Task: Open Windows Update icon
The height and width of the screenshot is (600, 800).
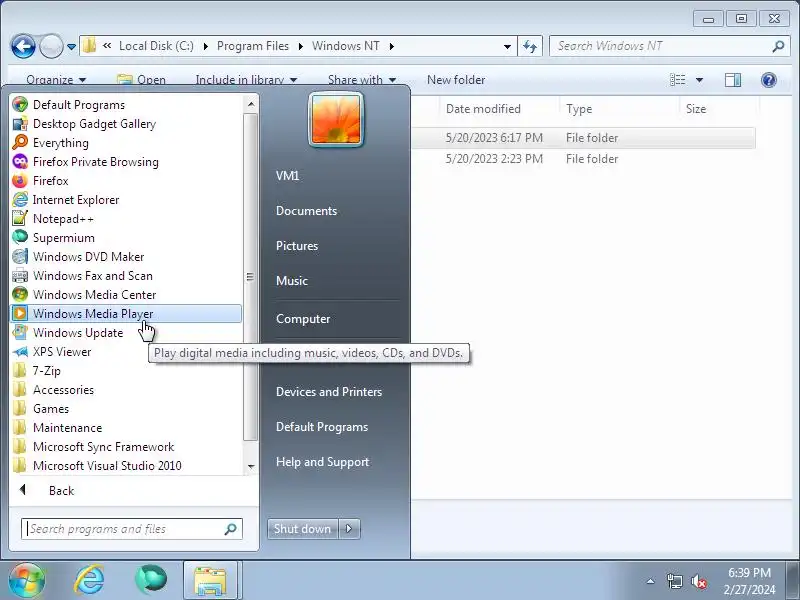Action: coord(20,333)
